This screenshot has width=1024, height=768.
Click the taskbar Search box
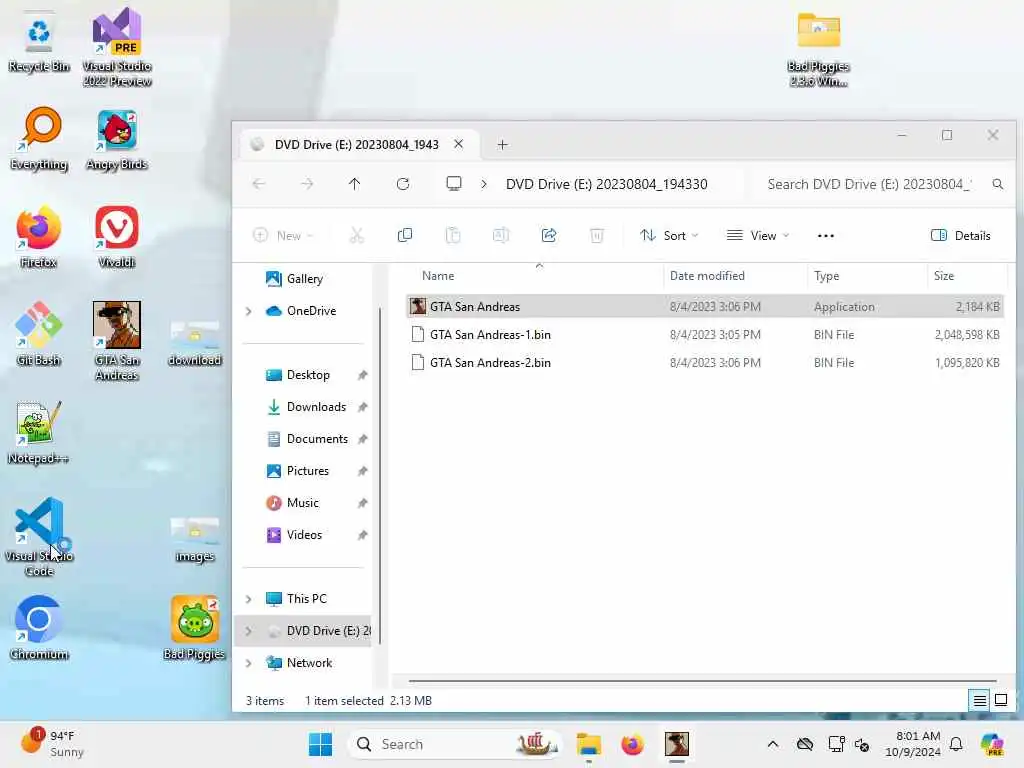click(455, 744)
